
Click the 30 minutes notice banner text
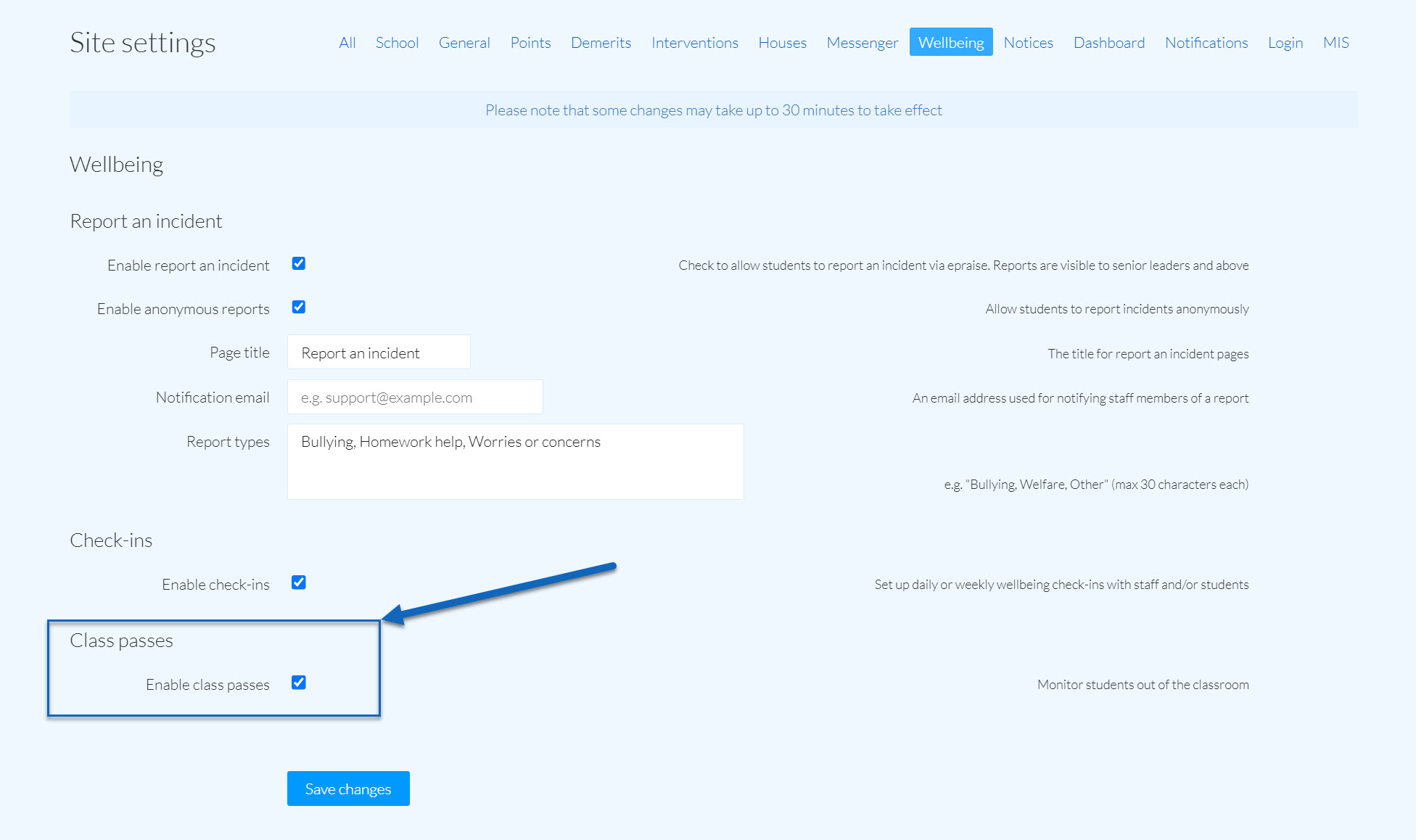tap(714, 110)
